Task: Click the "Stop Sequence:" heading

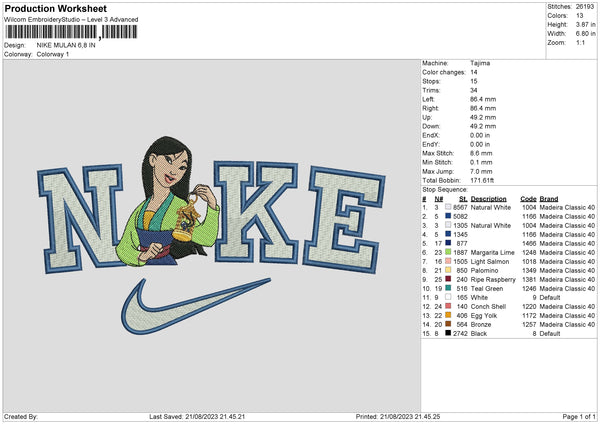Action: point(445,189)
